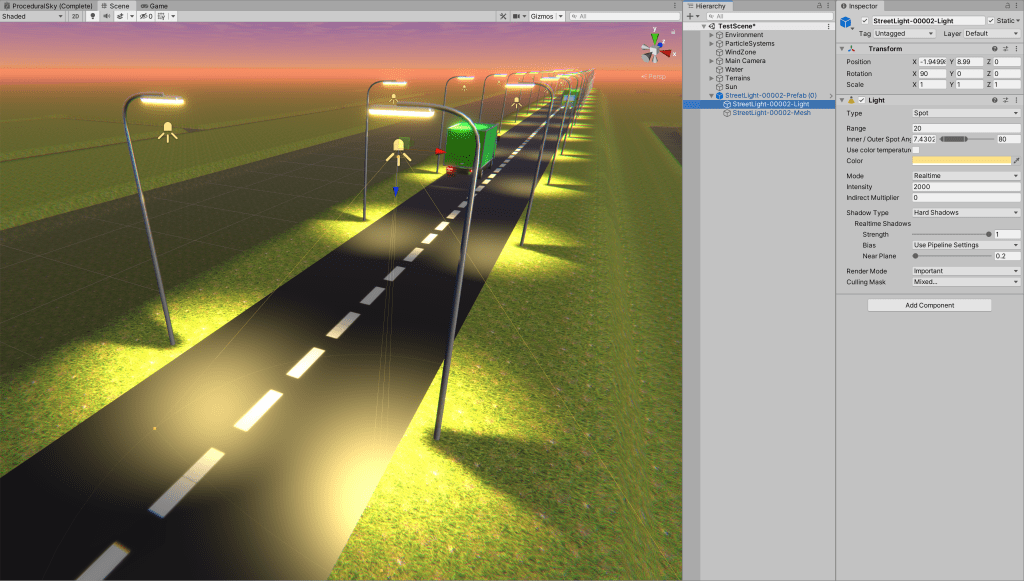Switch to ProceduralSky (Complete) tab
Image resolution: width=1024 pixels, height=581 pixels.
48,6
